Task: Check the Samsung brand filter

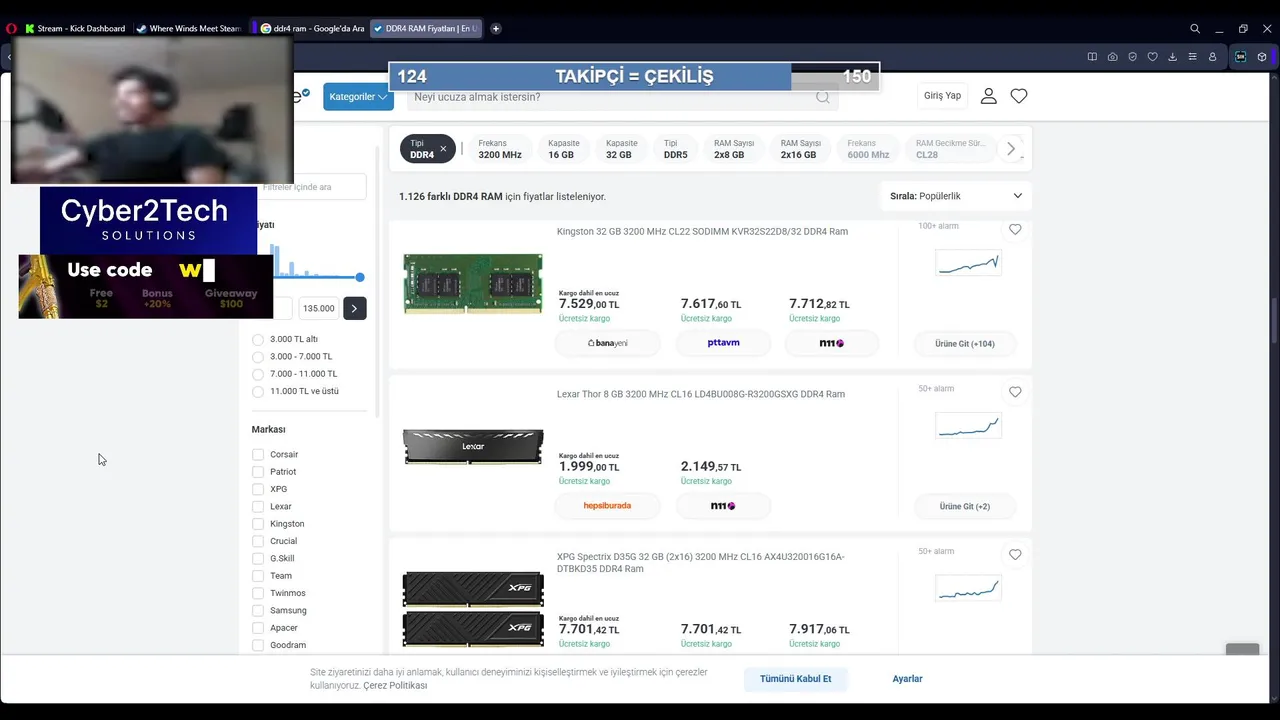Action: click(x=258, y=611)
